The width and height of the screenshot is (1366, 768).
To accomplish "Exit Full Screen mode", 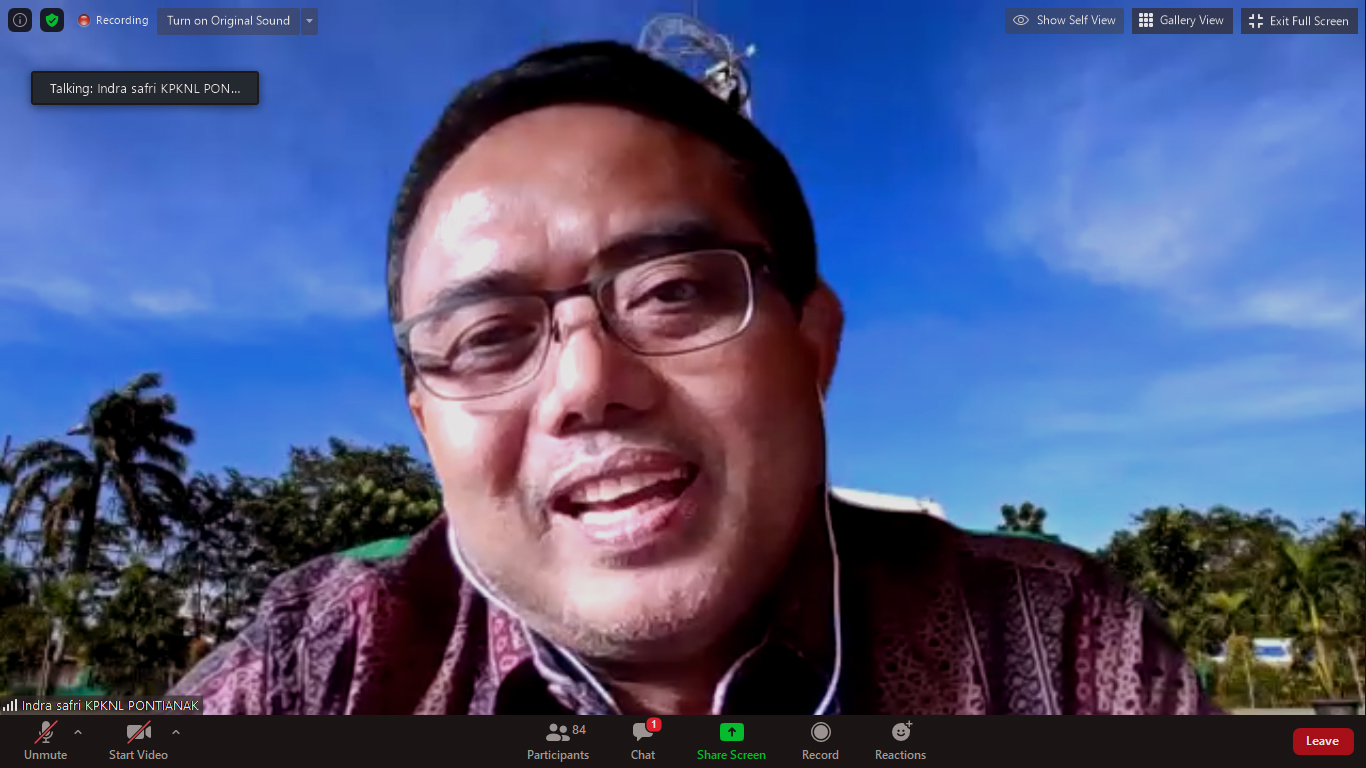I will pos(1299,21).
